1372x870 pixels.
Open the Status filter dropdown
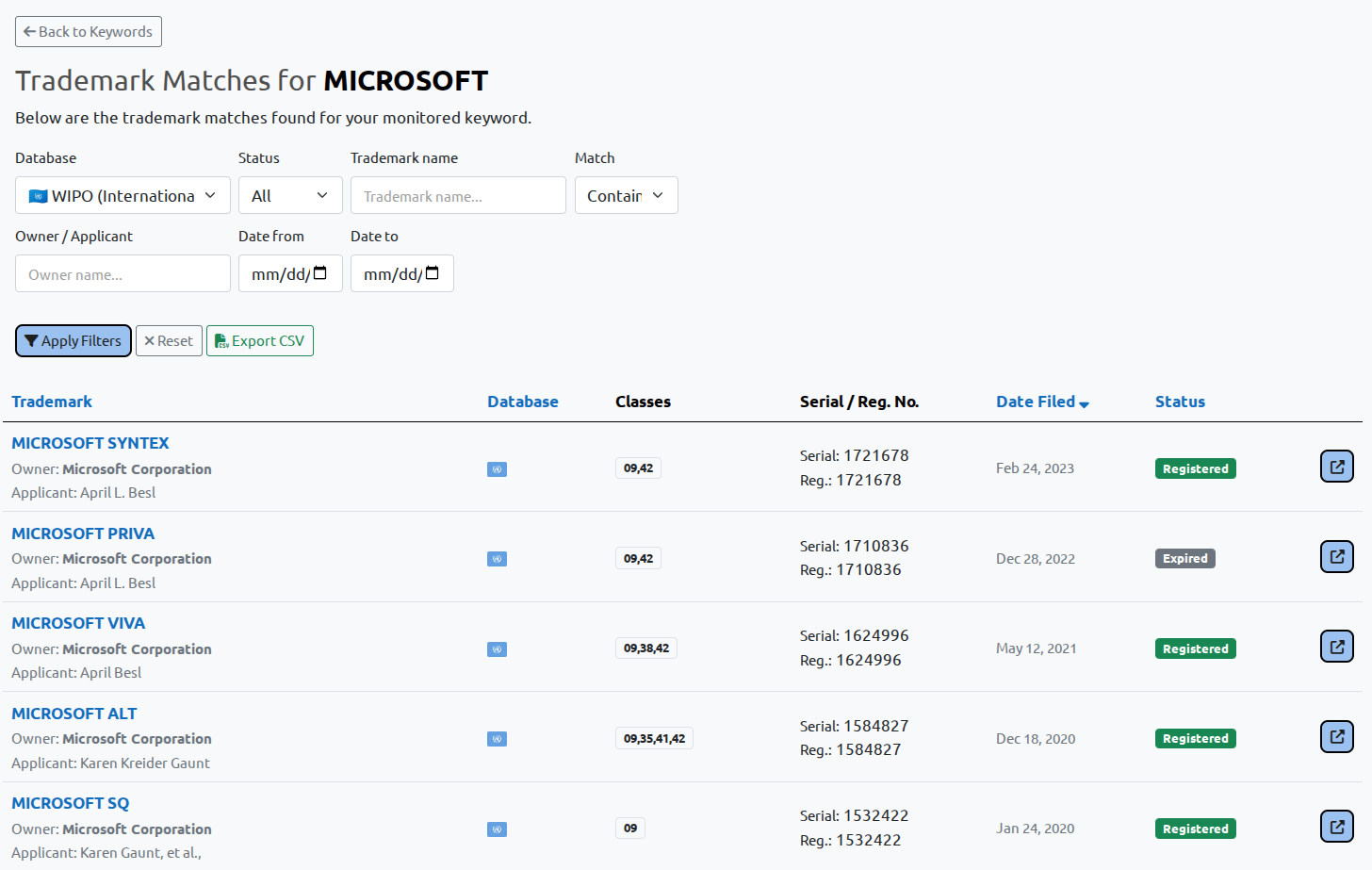tap(290, 195)
